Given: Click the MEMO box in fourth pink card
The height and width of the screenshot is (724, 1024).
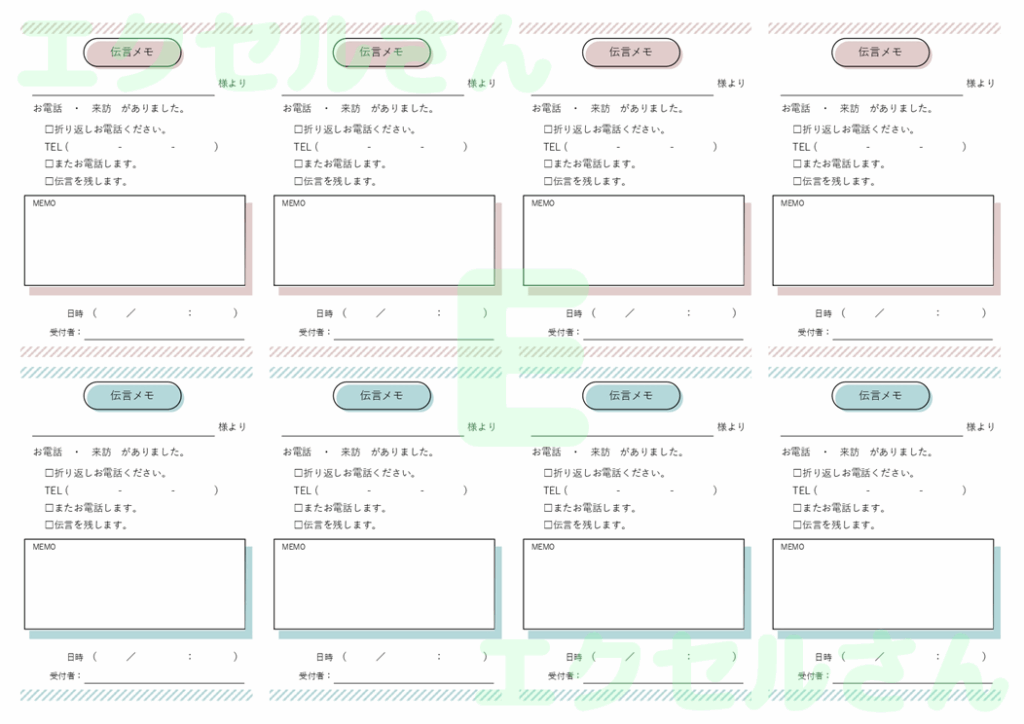Looking at the screenshot, I should (883, 240).
